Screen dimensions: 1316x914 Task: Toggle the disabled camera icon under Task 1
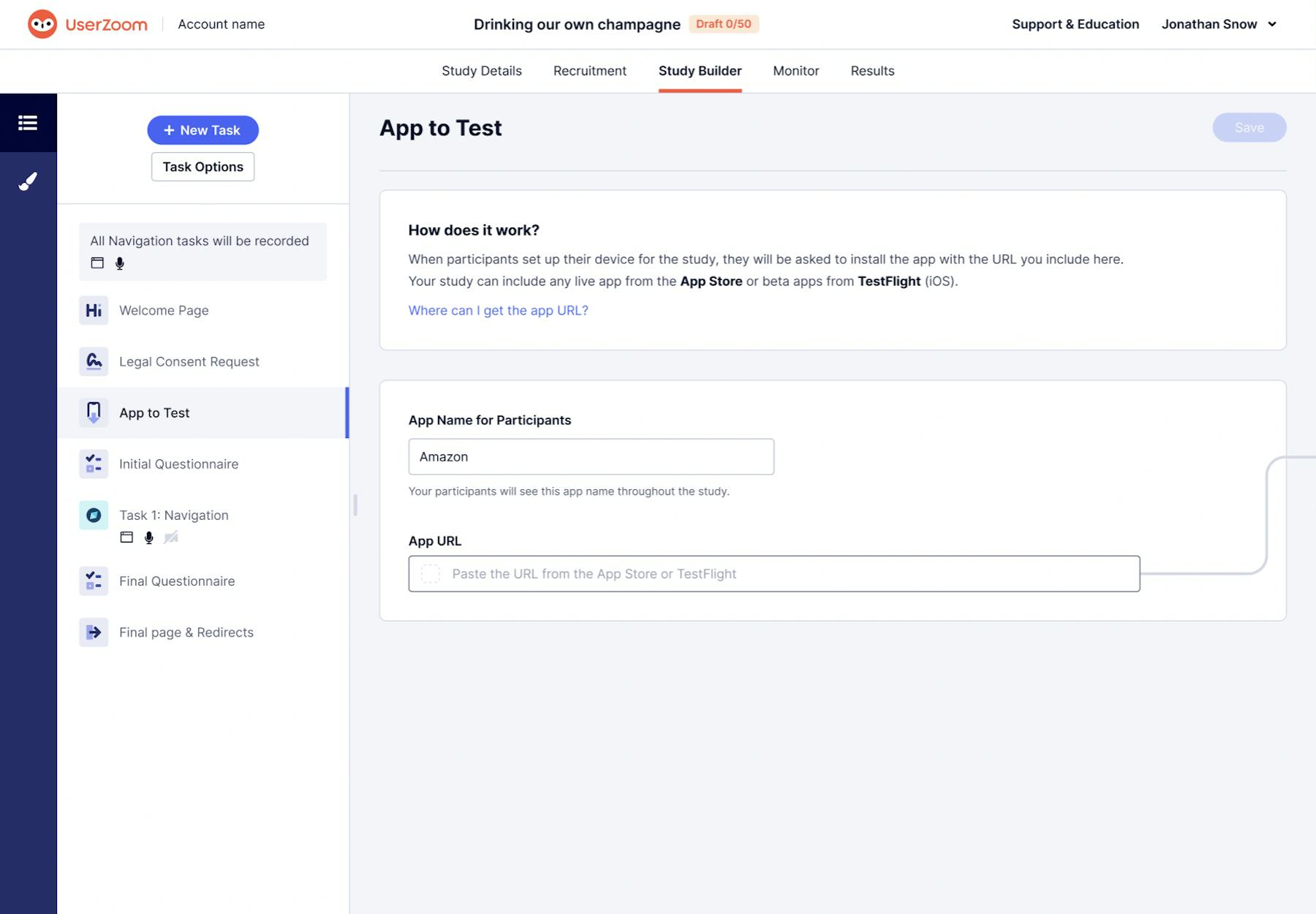click(171, 537)
